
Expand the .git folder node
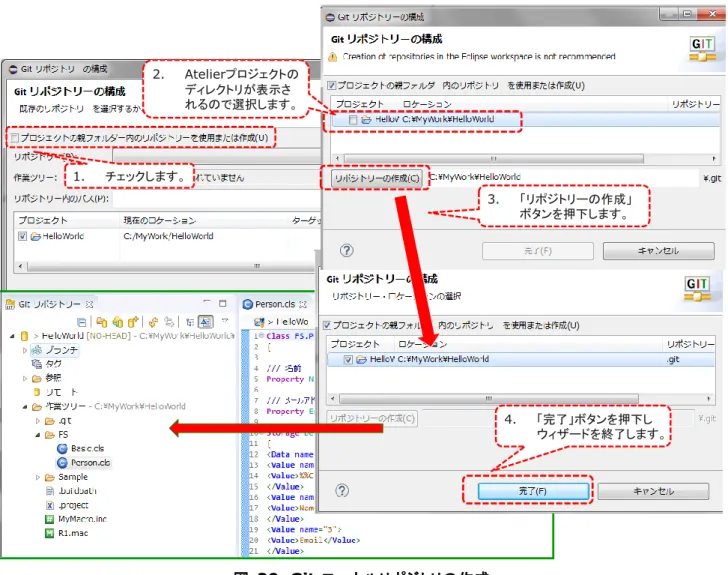point(38,421)
